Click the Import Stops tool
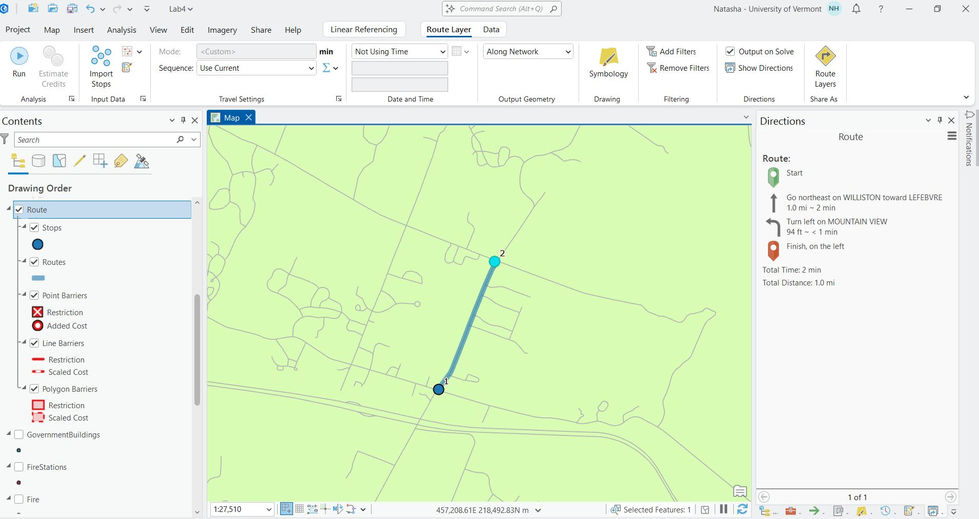 101,66
